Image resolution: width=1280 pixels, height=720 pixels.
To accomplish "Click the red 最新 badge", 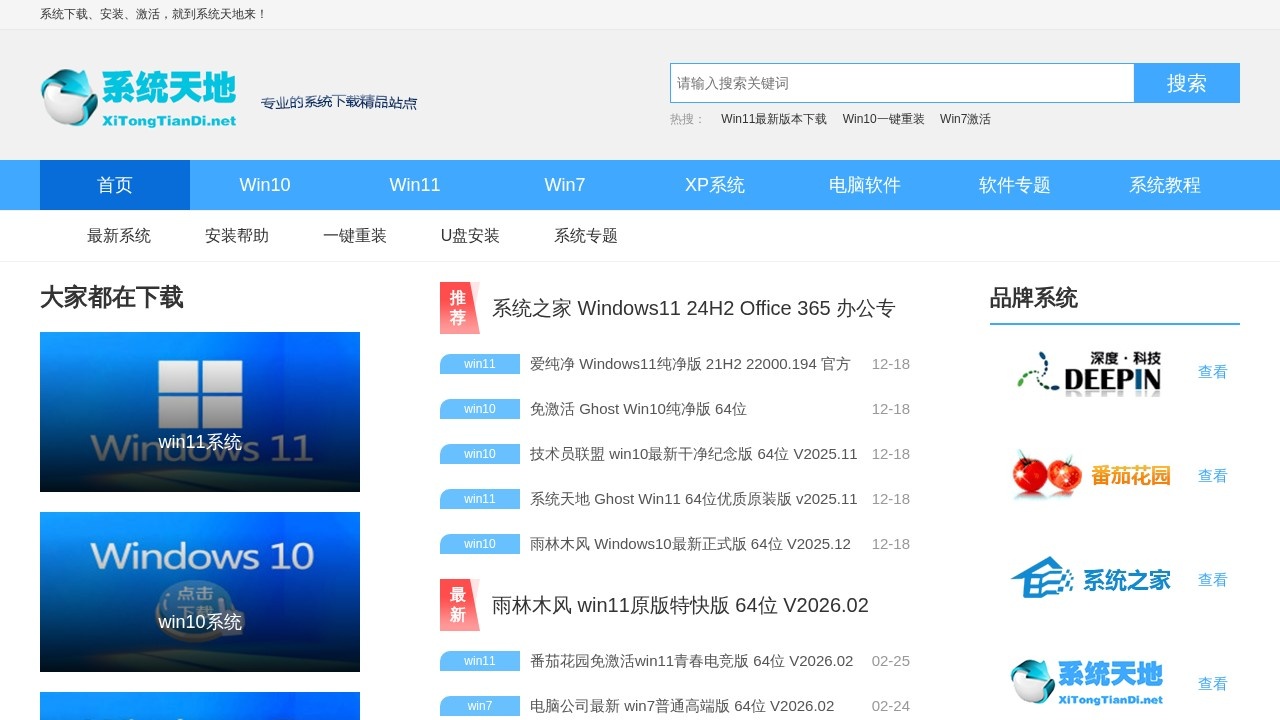I will coord(458,605).
